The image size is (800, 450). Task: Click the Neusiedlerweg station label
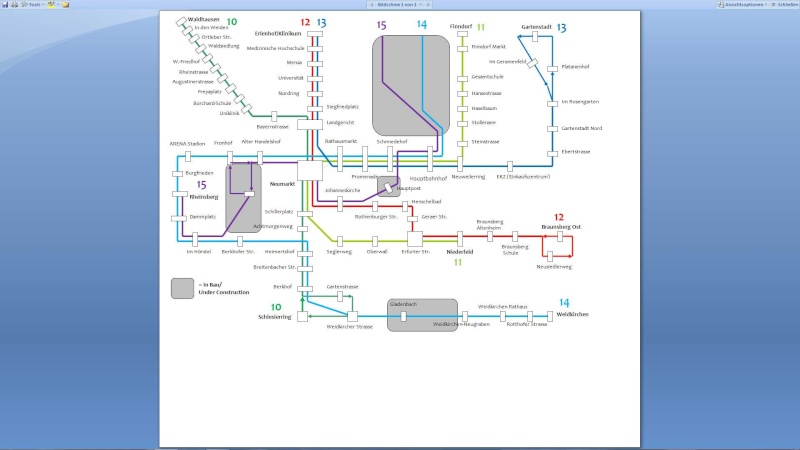pos(554,267)
